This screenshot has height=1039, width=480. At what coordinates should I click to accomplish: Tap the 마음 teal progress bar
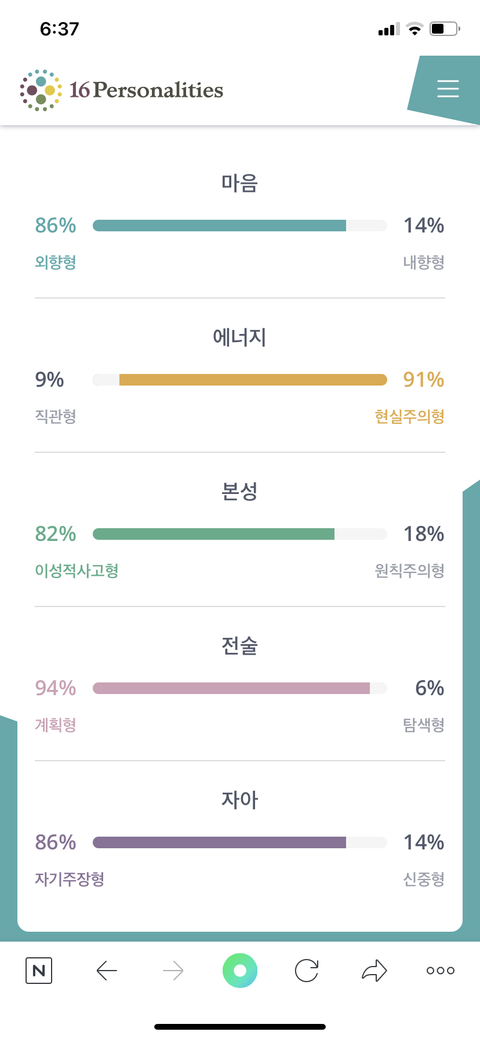coord(240,225)
